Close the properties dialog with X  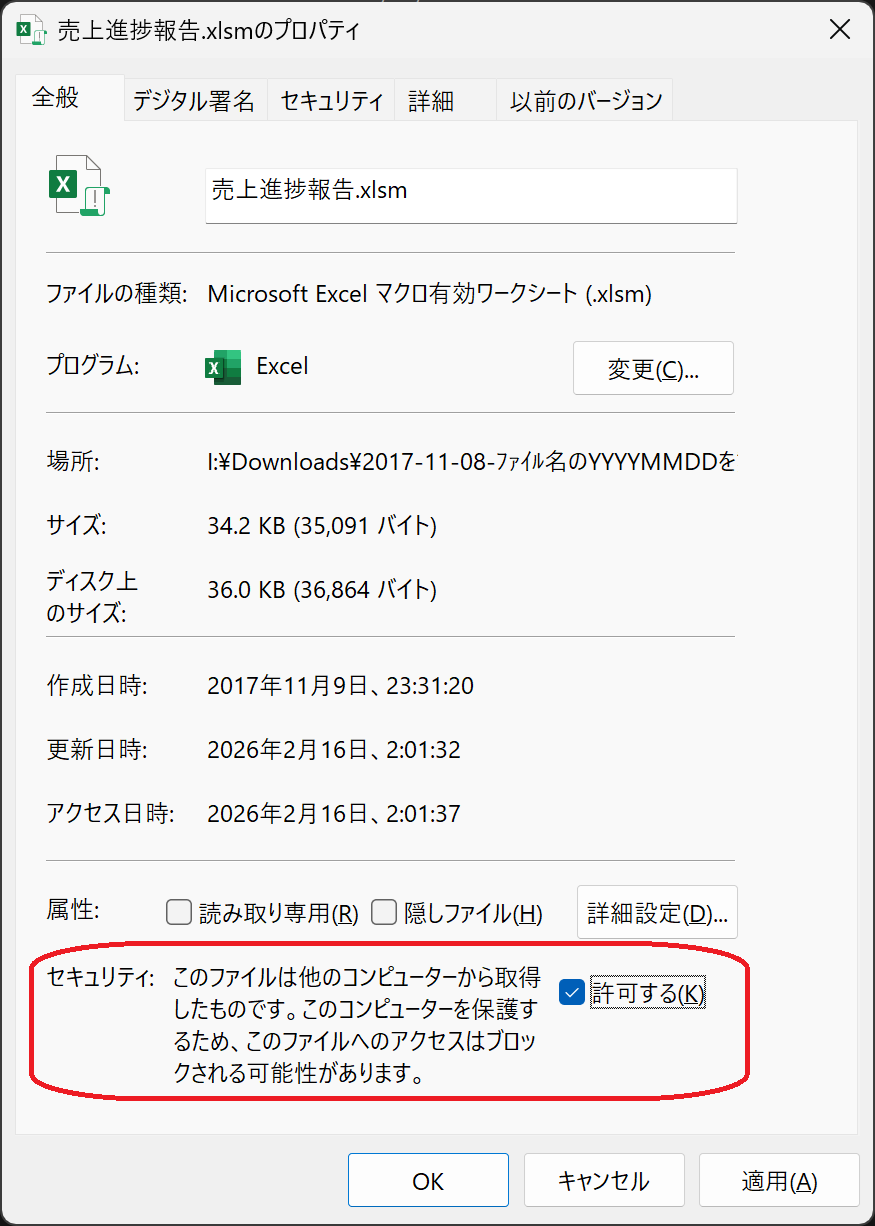coord(840,30)
